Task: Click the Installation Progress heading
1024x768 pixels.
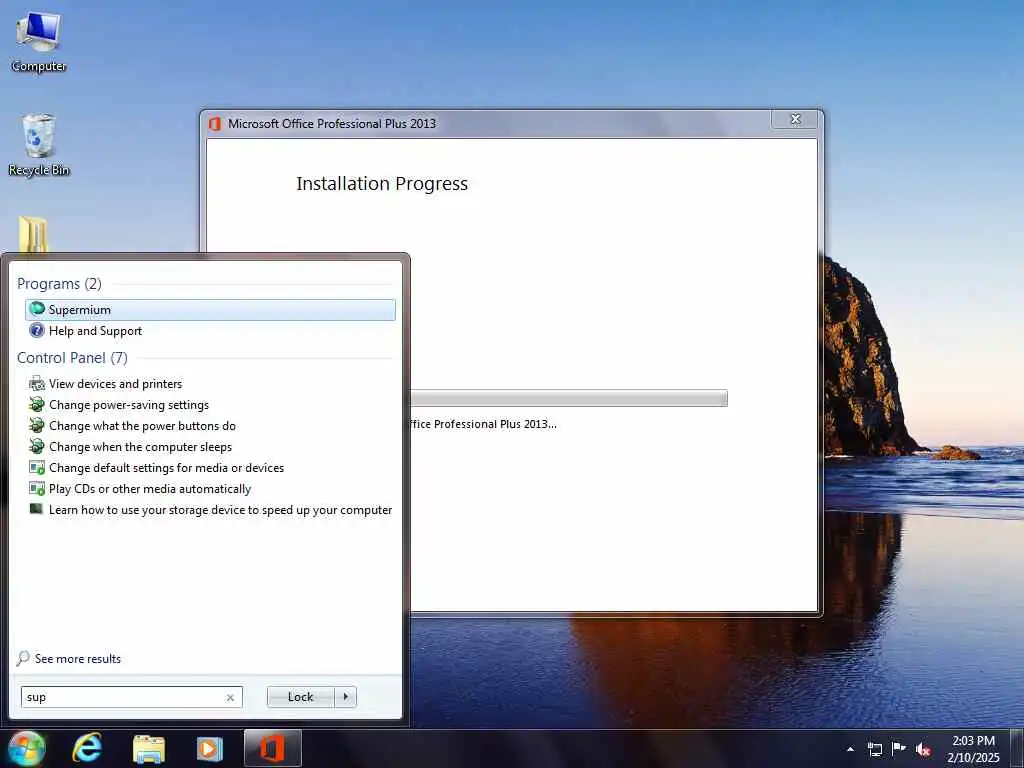Action: pos(382,184)
